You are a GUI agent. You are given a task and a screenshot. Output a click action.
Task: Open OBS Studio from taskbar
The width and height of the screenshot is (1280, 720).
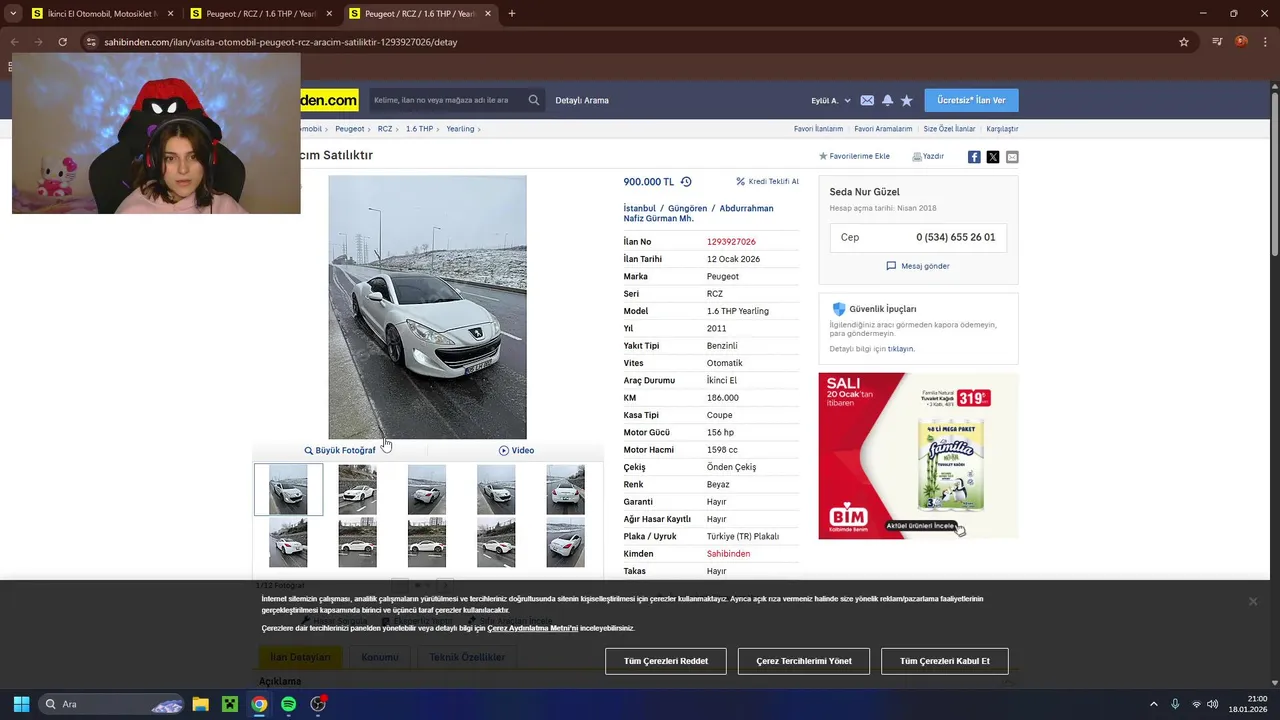point(318,704)
